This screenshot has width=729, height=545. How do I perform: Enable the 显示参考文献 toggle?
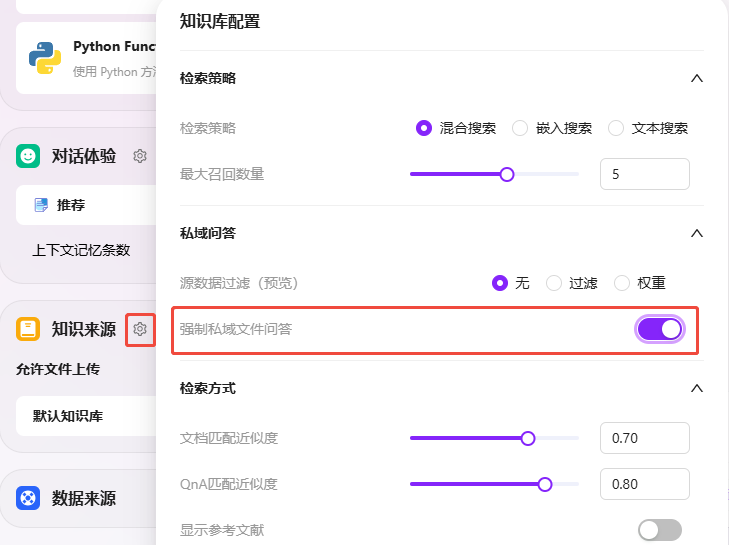[x=659, y=530]
